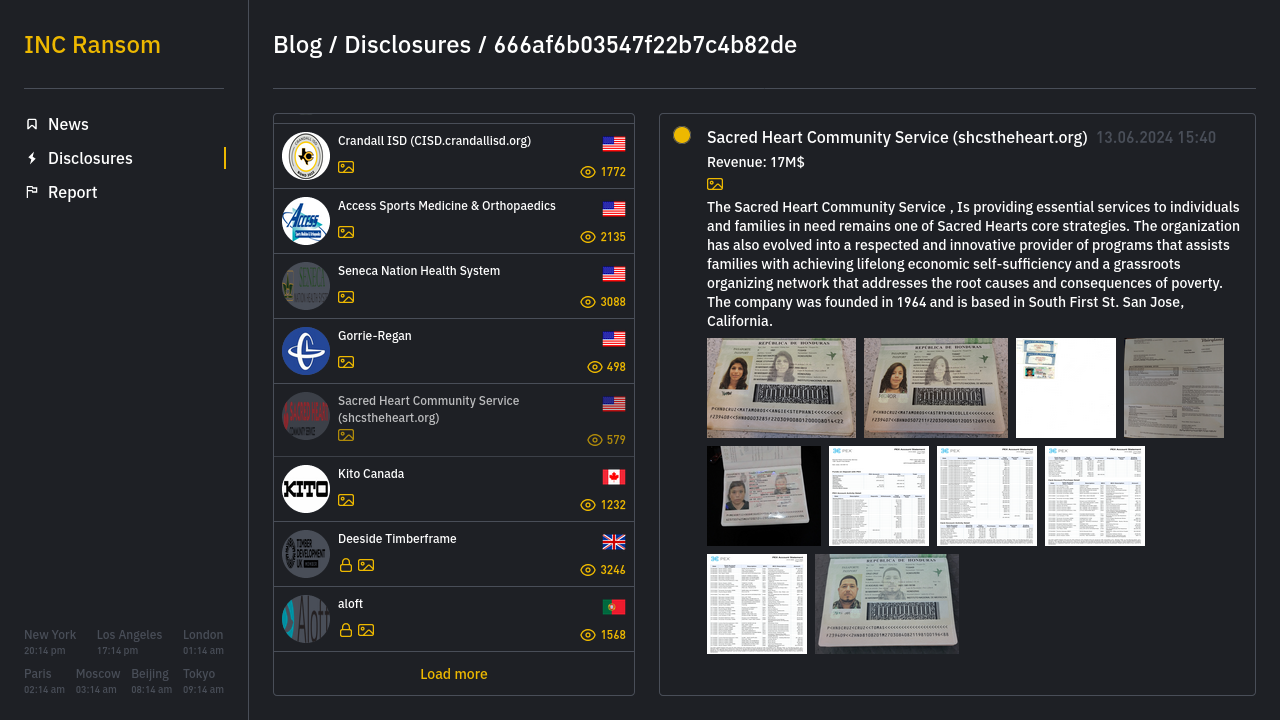Click the Canadian flag beside Kito Canada
This screenshot has width=1280, height=720.
(614, 477)
